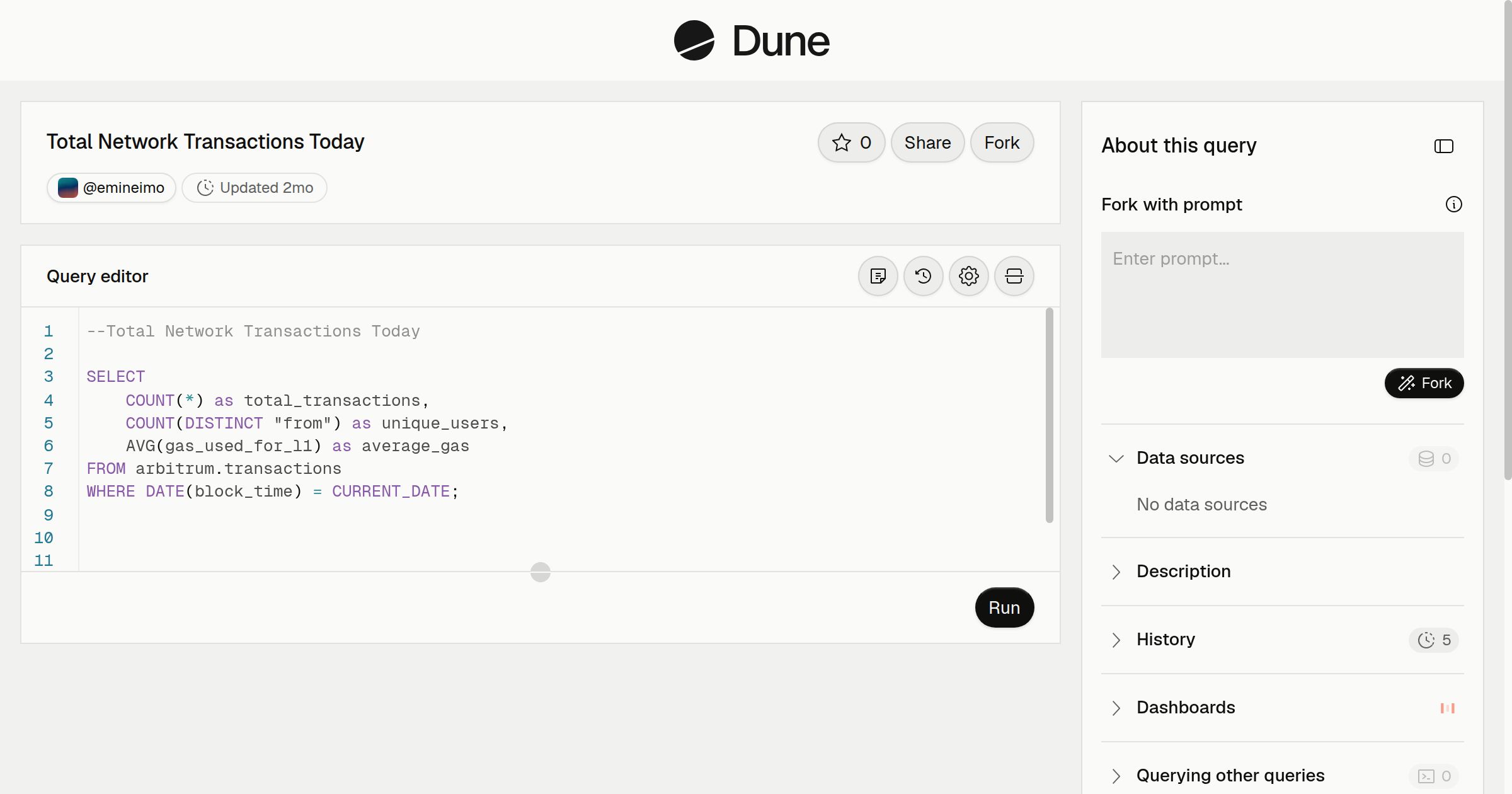Viewport: 1512px width, 794px height.
Task: Click total_transactions alias in code
Action: [332, 401]
